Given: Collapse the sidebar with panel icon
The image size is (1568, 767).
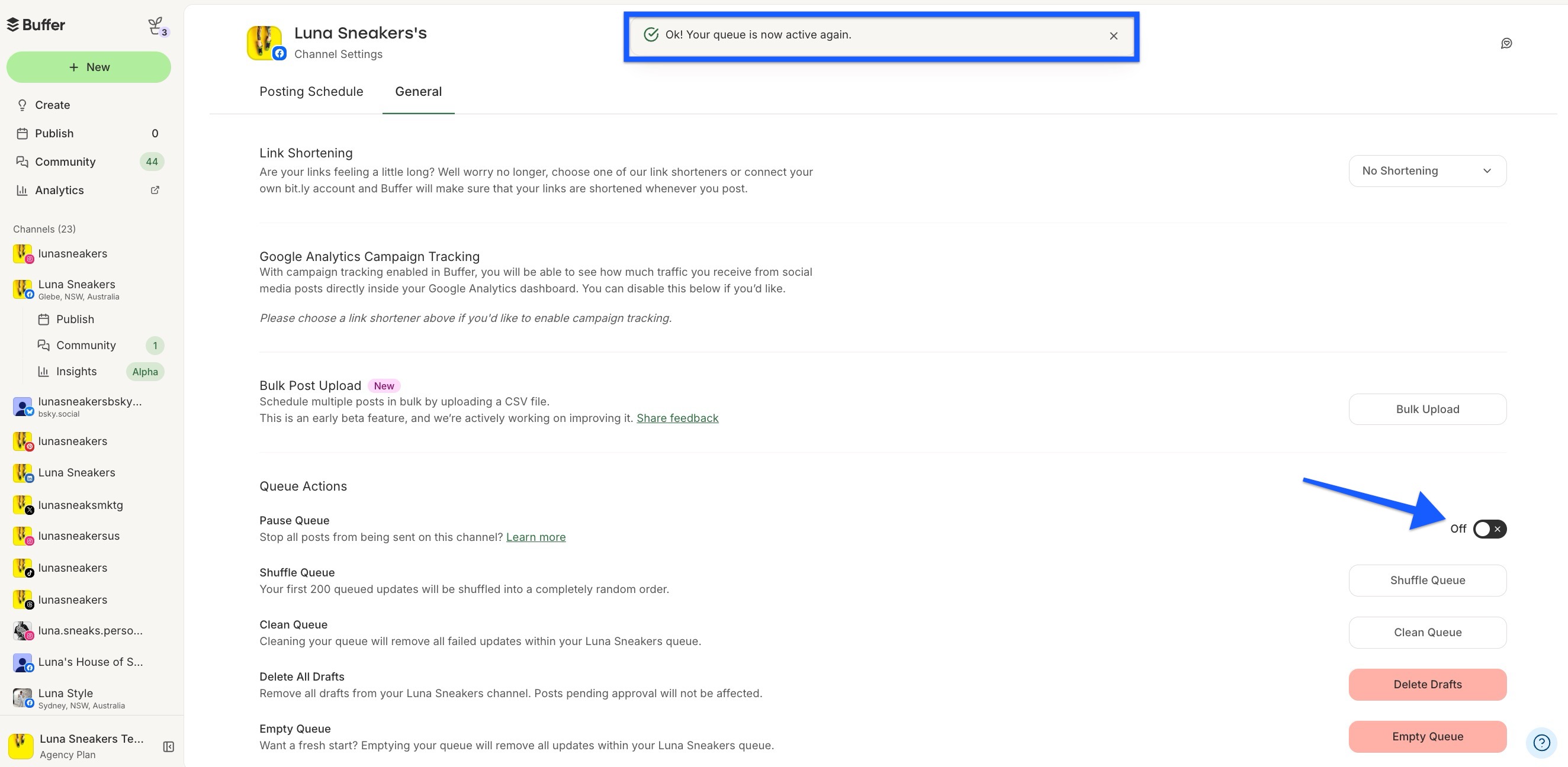Looking at the screenshot, I should 169,747.
